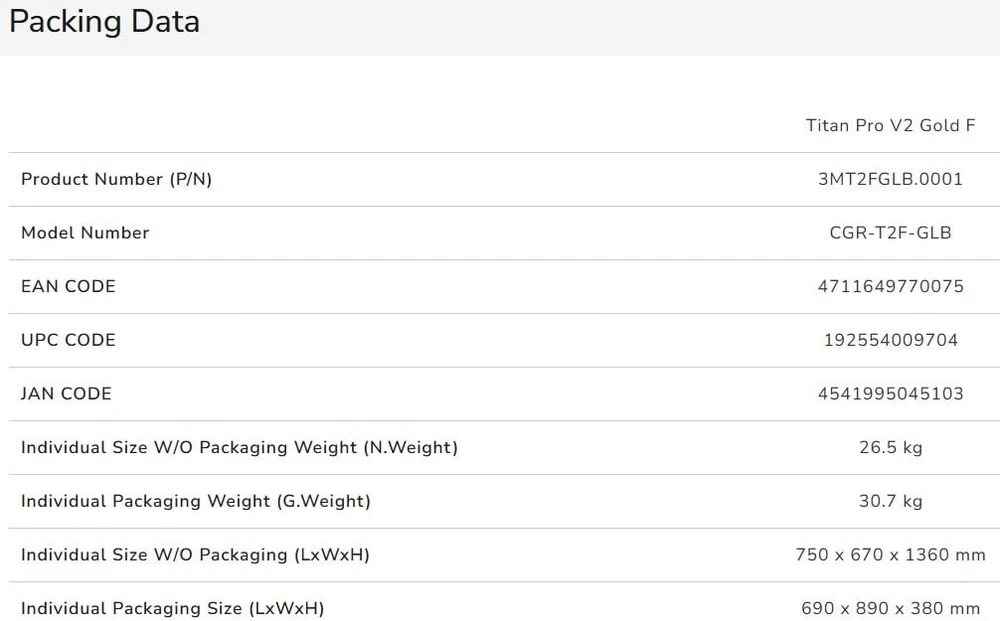This screenshot has height=621, width=1000.
Task: Select dimensions 690 x 890 x 380 mm
Action: tap(890, 608)
